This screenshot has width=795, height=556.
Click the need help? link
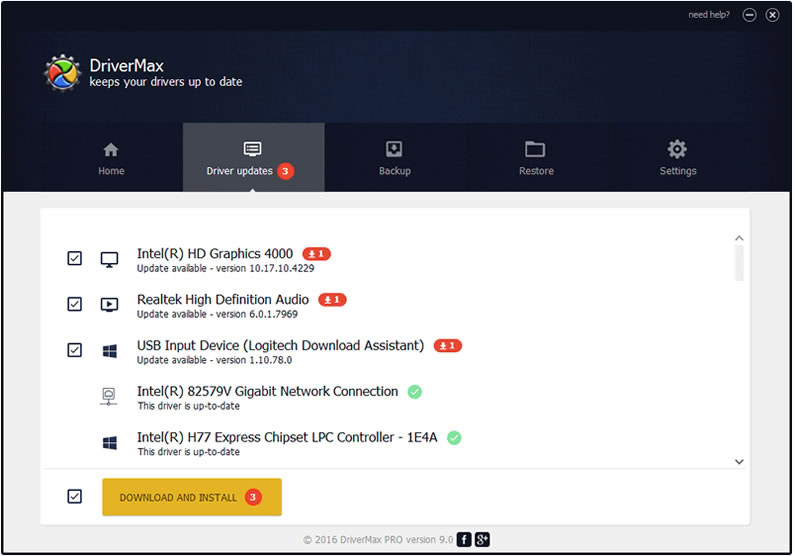[709, 15]
